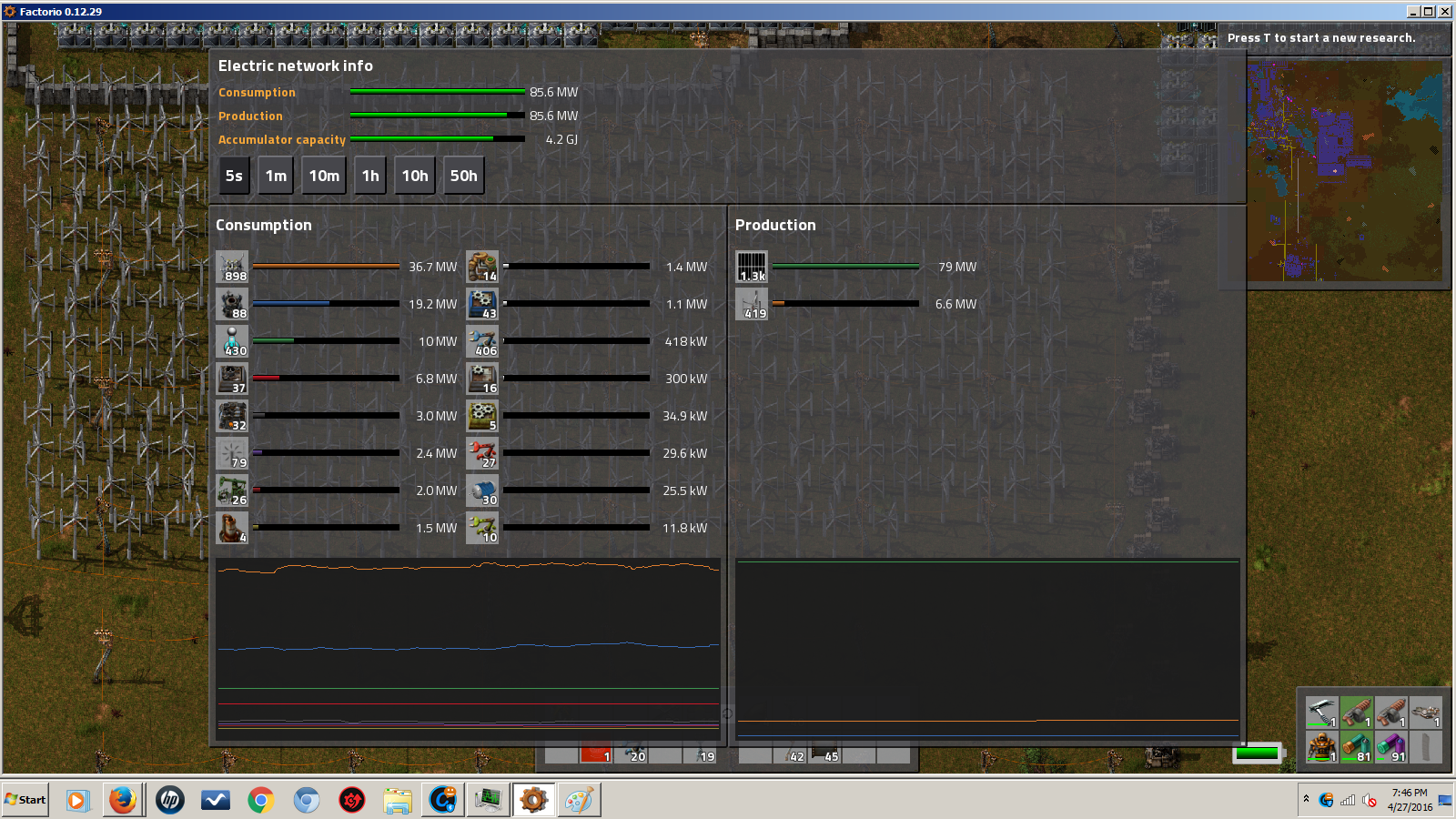1456x819 pixels.
Task: Click the solar panel icon producing 79 MW
Action: pos(752,267)
